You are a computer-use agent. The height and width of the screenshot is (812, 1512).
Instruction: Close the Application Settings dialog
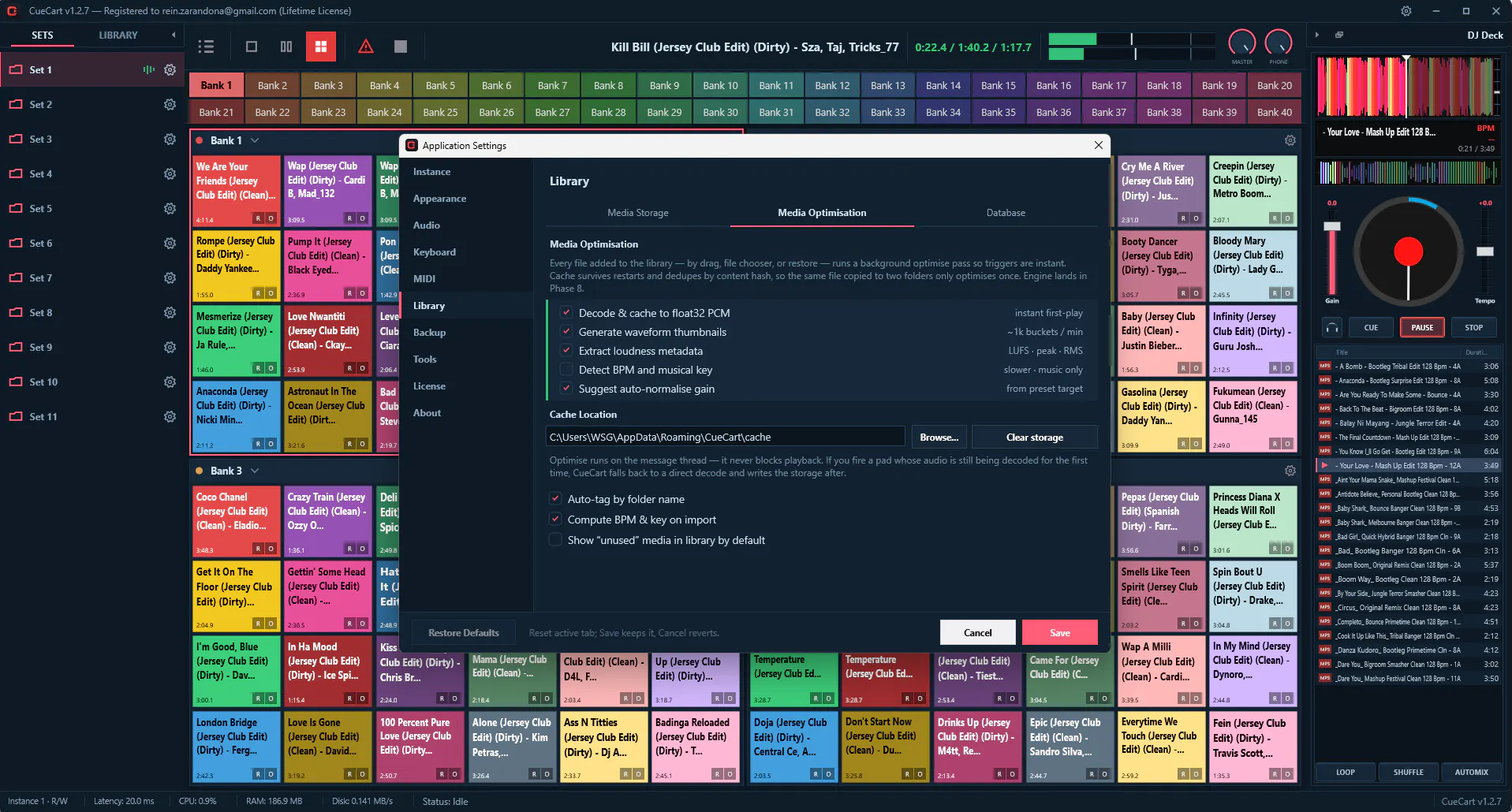coord(1098,145)
